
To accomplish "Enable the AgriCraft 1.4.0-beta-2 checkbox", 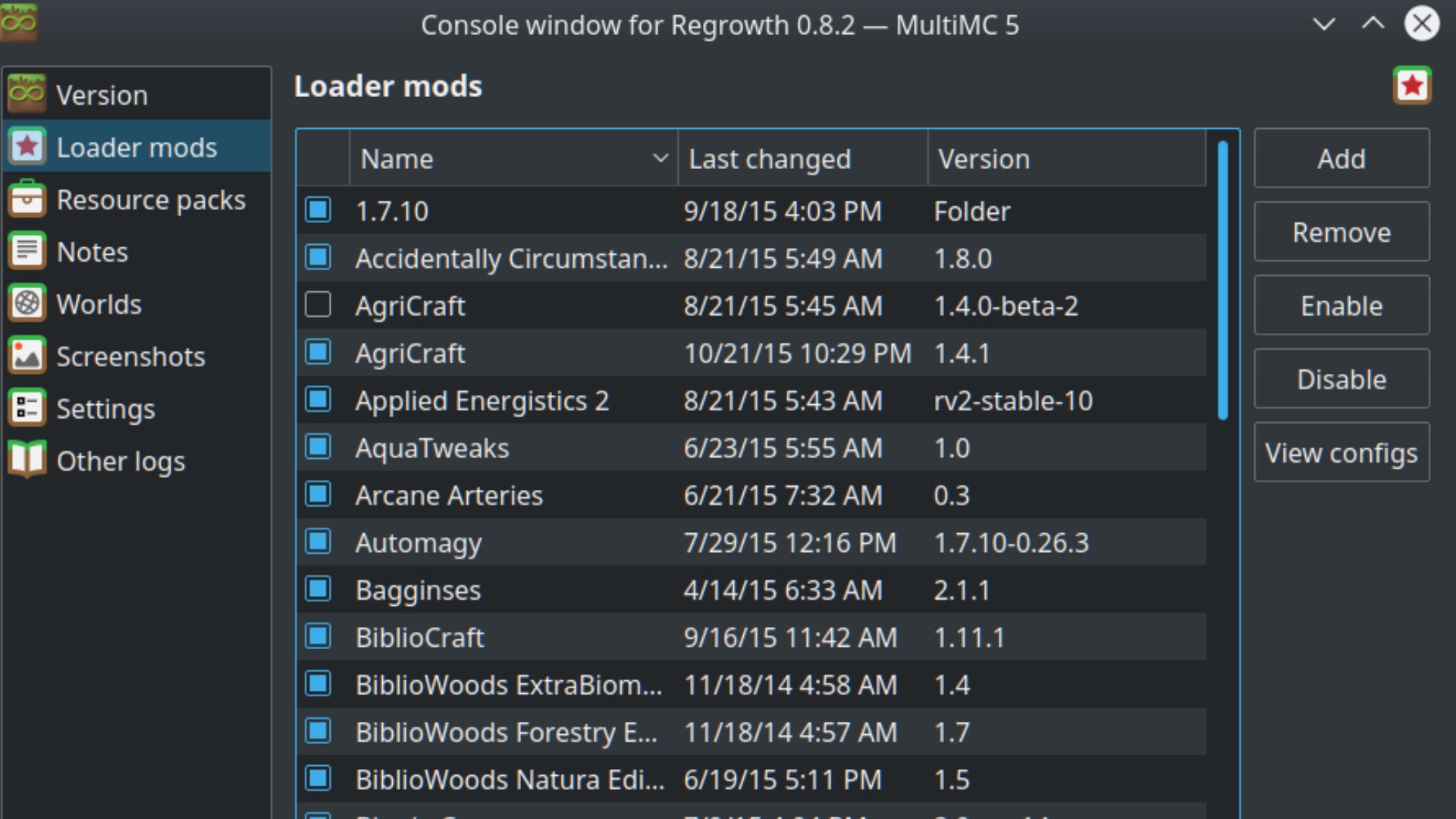I will (318, 305).
